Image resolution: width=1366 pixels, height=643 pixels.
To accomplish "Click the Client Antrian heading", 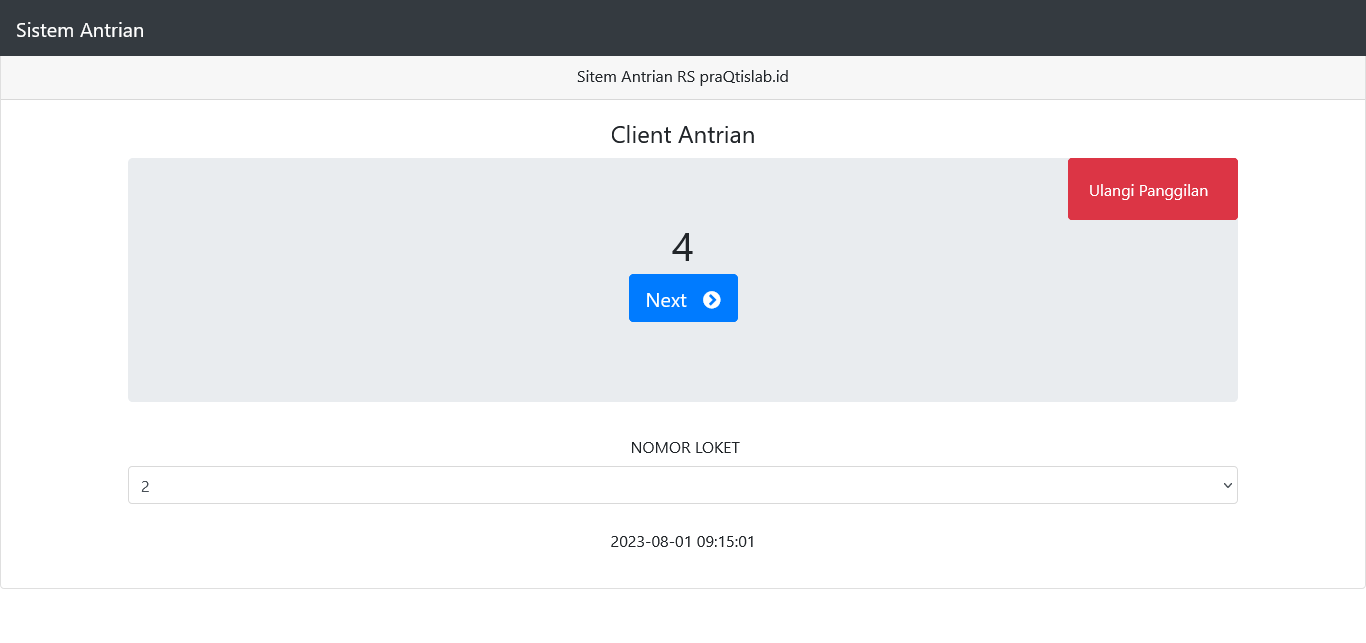I will 682,135.
